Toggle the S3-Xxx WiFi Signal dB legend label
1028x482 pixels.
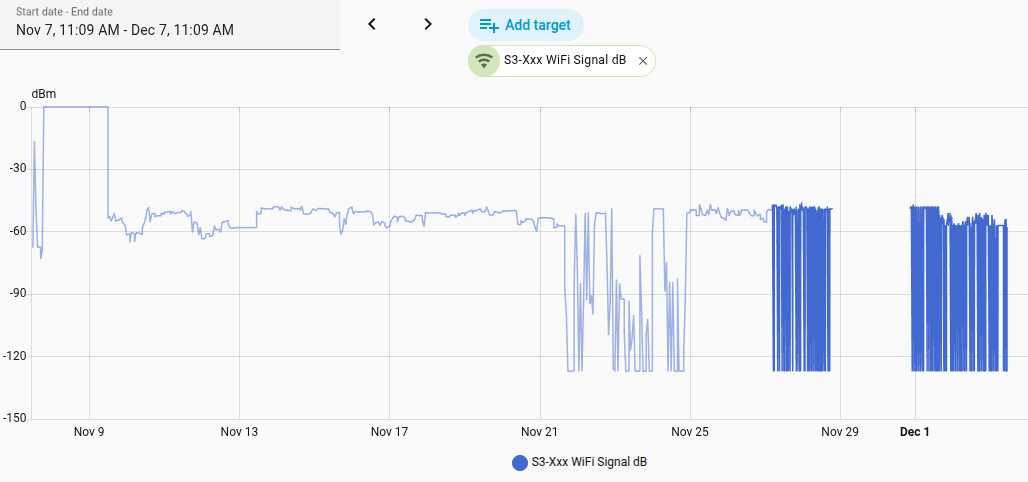589,463
